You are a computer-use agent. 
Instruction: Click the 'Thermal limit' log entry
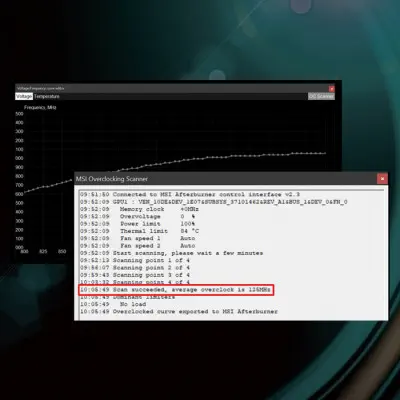pos(140,231)
